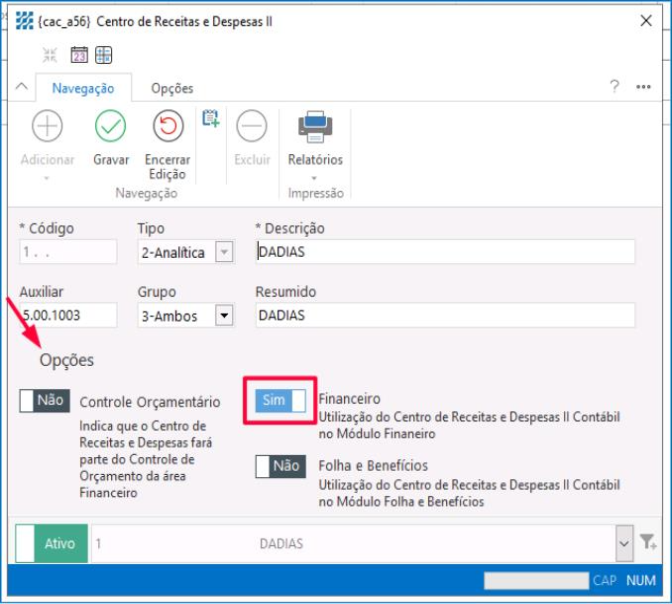The width and height of the screenshot is (672, 604).
Task: Open help with the question mark icon
Action: click(x=614, y=87)
